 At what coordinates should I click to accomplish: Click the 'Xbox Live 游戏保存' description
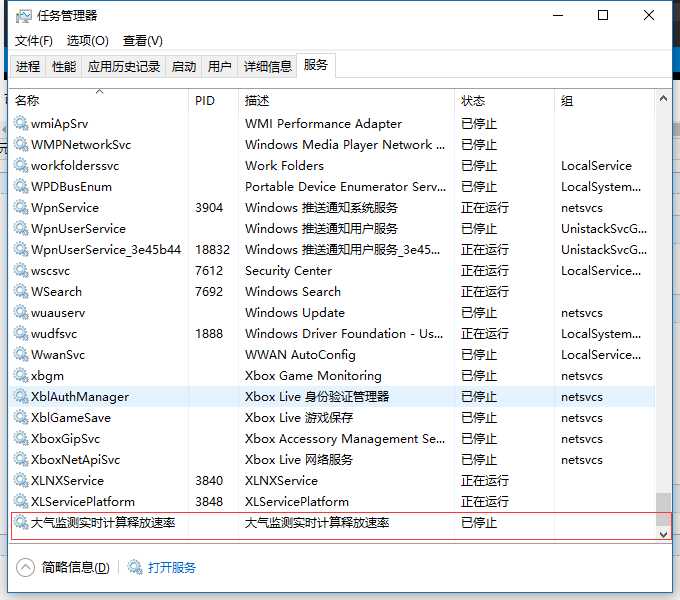tap(299, 417)
